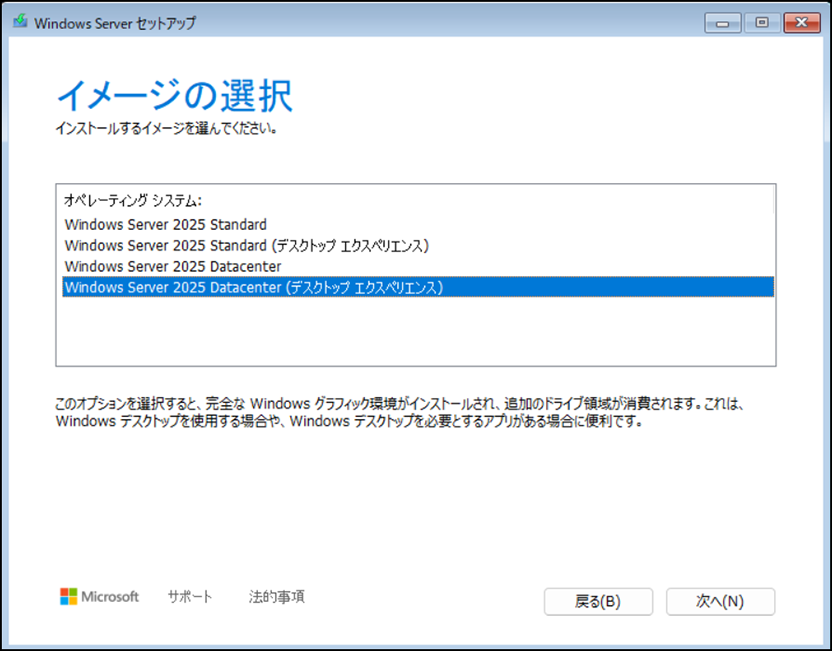Screen dimensions: 832x651
Task: Click the Windows Server setup title bar icon
Action: (x=20, y=22)
